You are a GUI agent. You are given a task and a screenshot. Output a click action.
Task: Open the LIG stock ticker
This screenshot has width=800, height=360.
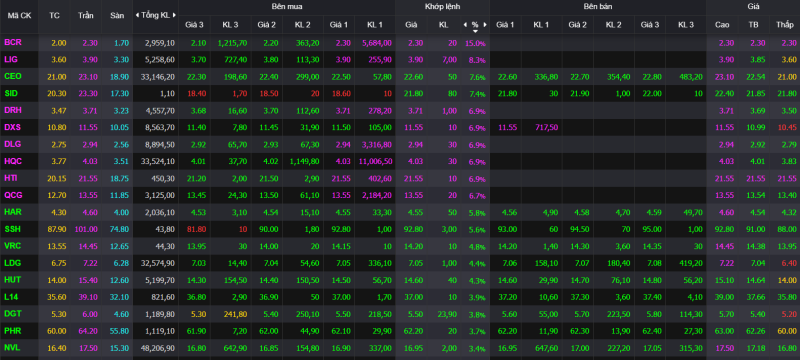[x=11, y=59]
